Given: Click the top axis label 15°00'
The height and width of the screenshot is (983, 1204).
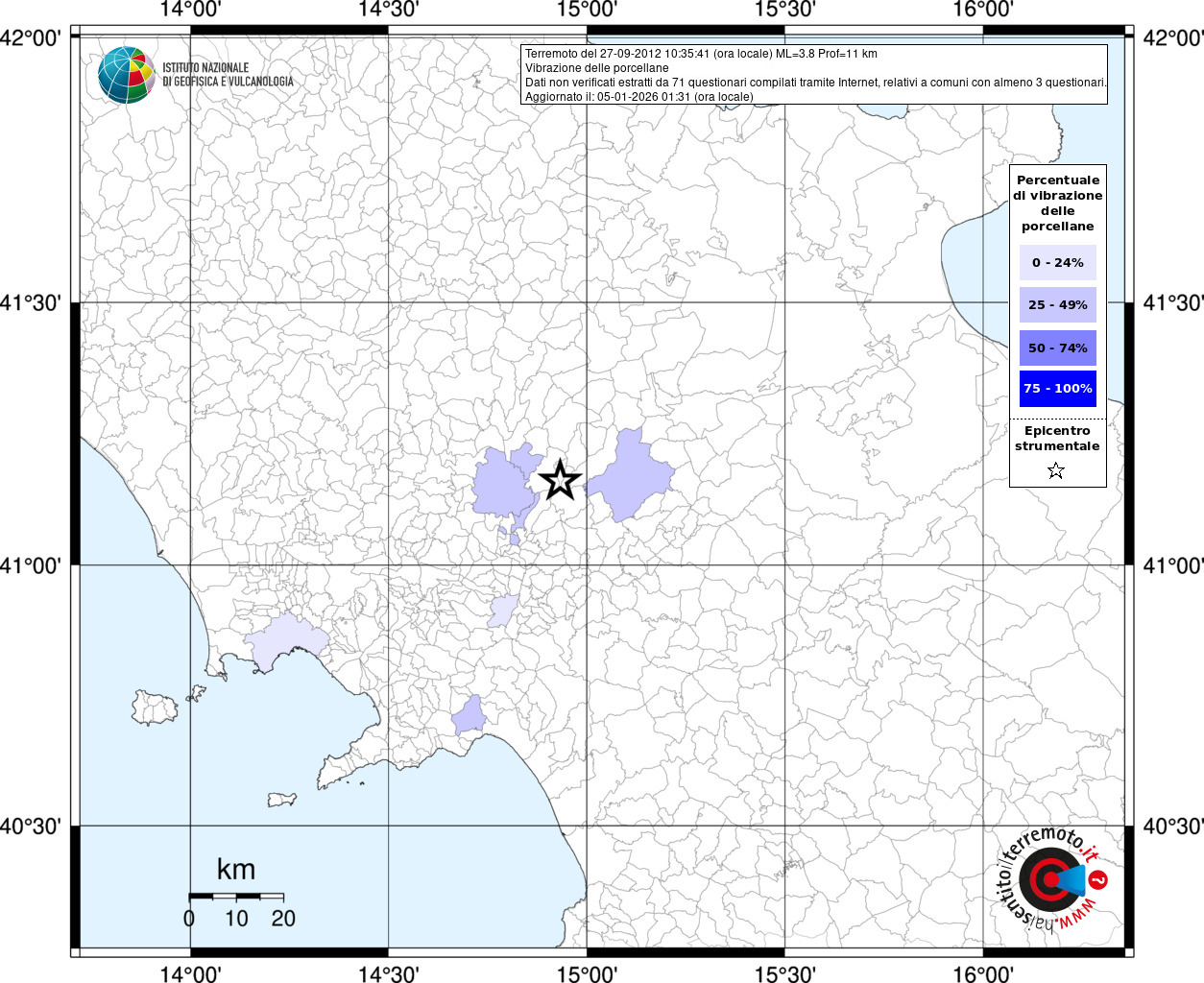Looking at the screenshot, I should [x=587, y=10].
